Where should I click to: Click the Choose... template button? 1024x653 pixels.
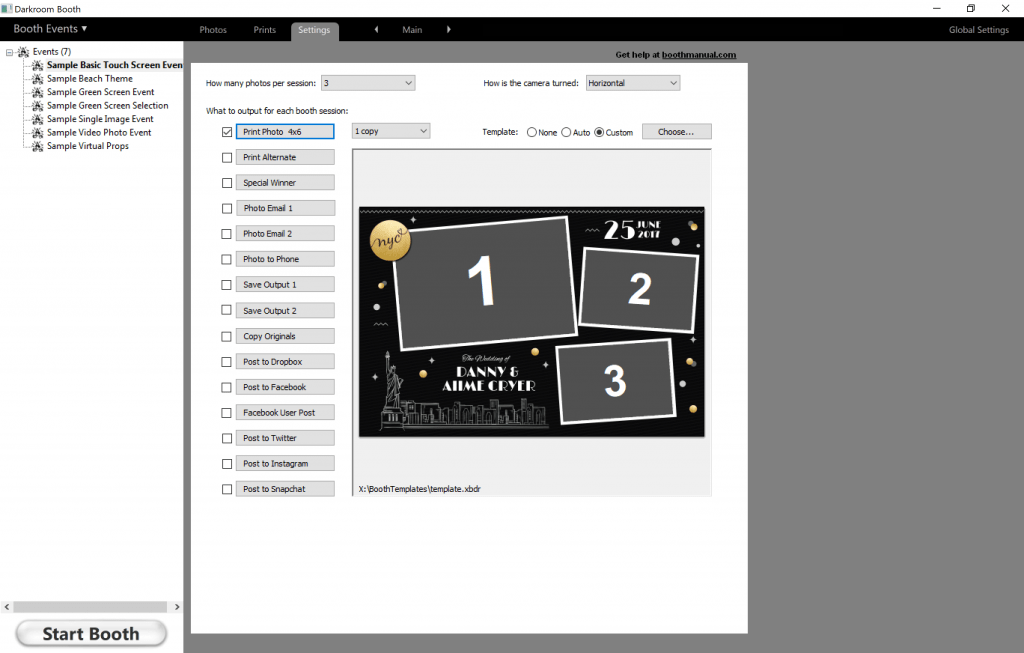click(676, 131)
